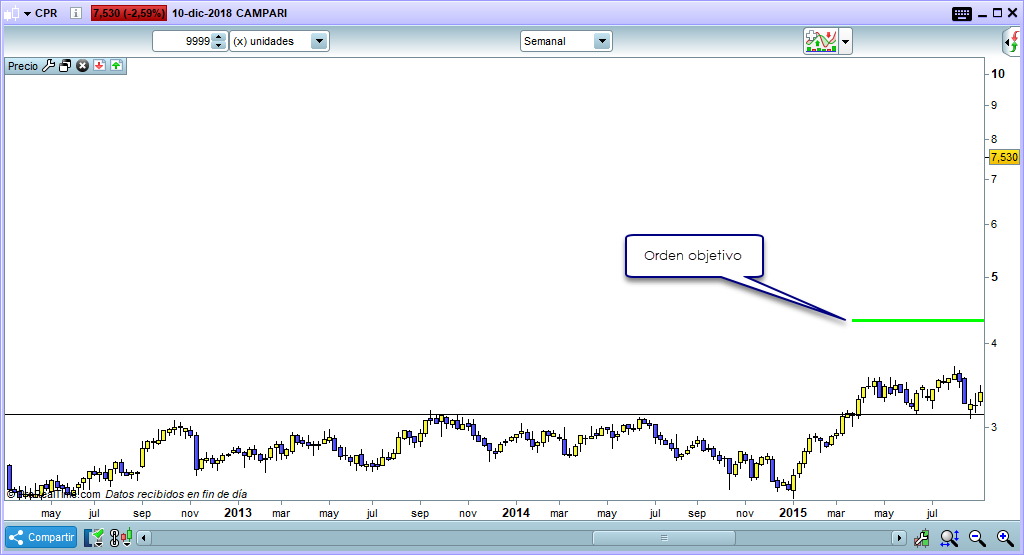Click the info icon beside CPR
This screenshot has width=1024, height=555.
click(75, 14)
